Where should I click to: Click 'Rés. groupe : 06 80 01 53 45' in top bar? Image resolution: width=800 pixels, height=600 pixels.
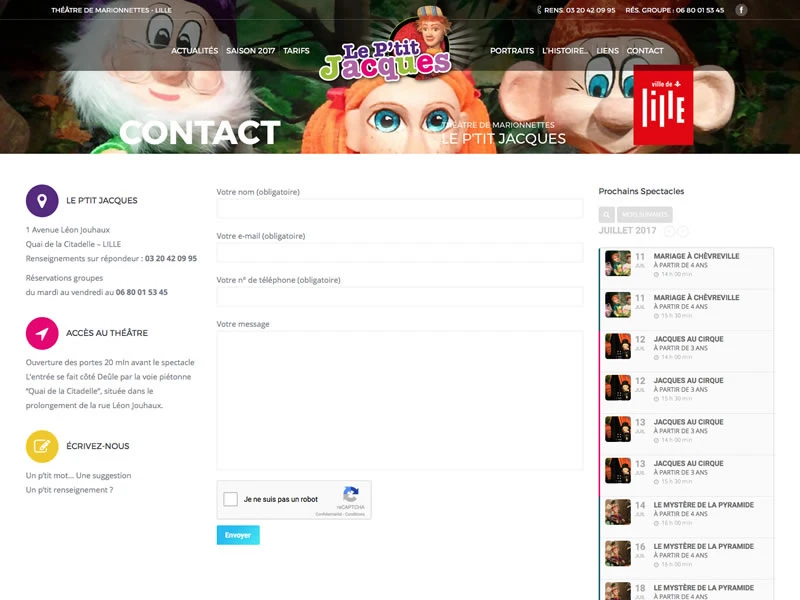tap(674, 10)
